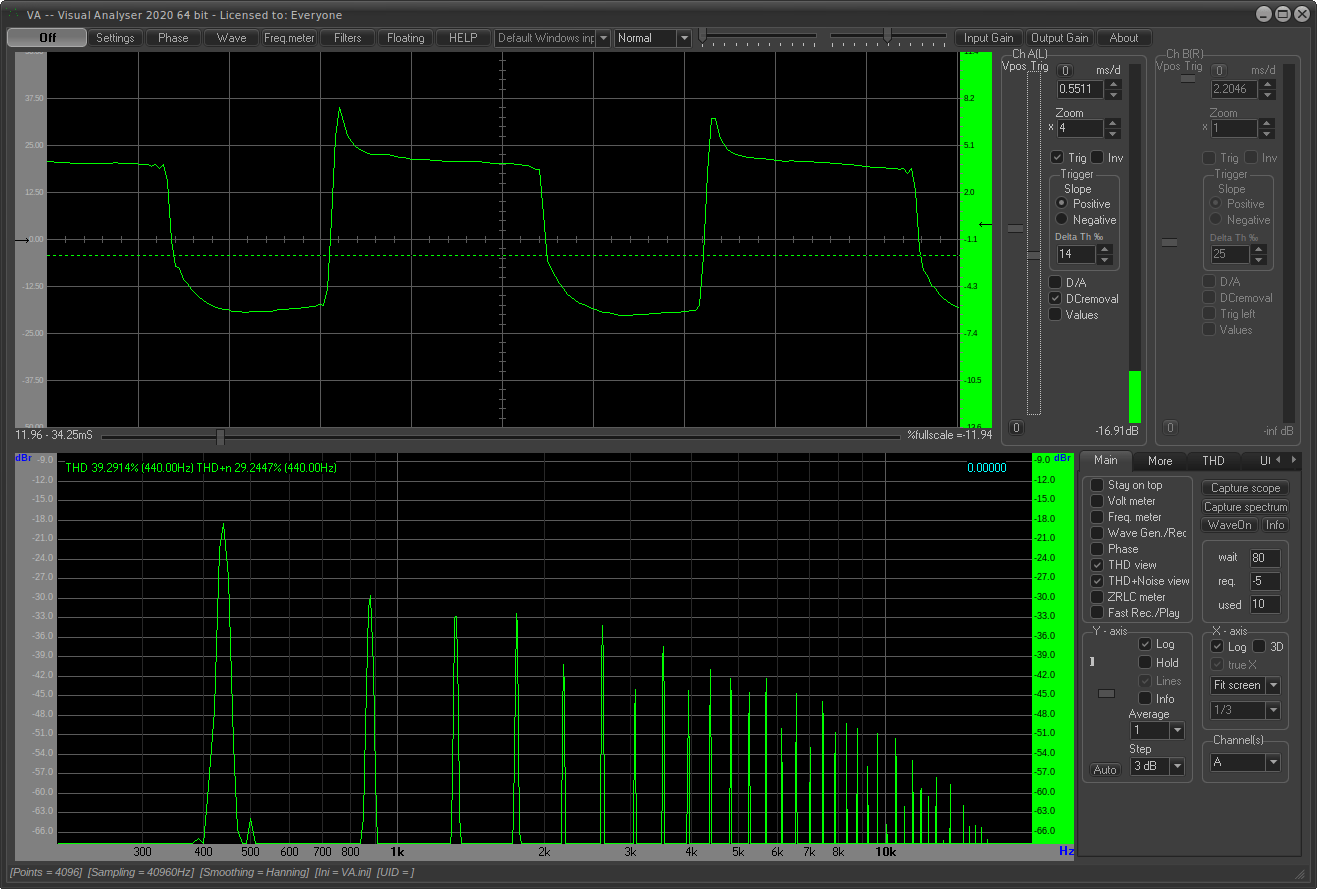Show more tabs with the right tab arrow

(1294, 461)
